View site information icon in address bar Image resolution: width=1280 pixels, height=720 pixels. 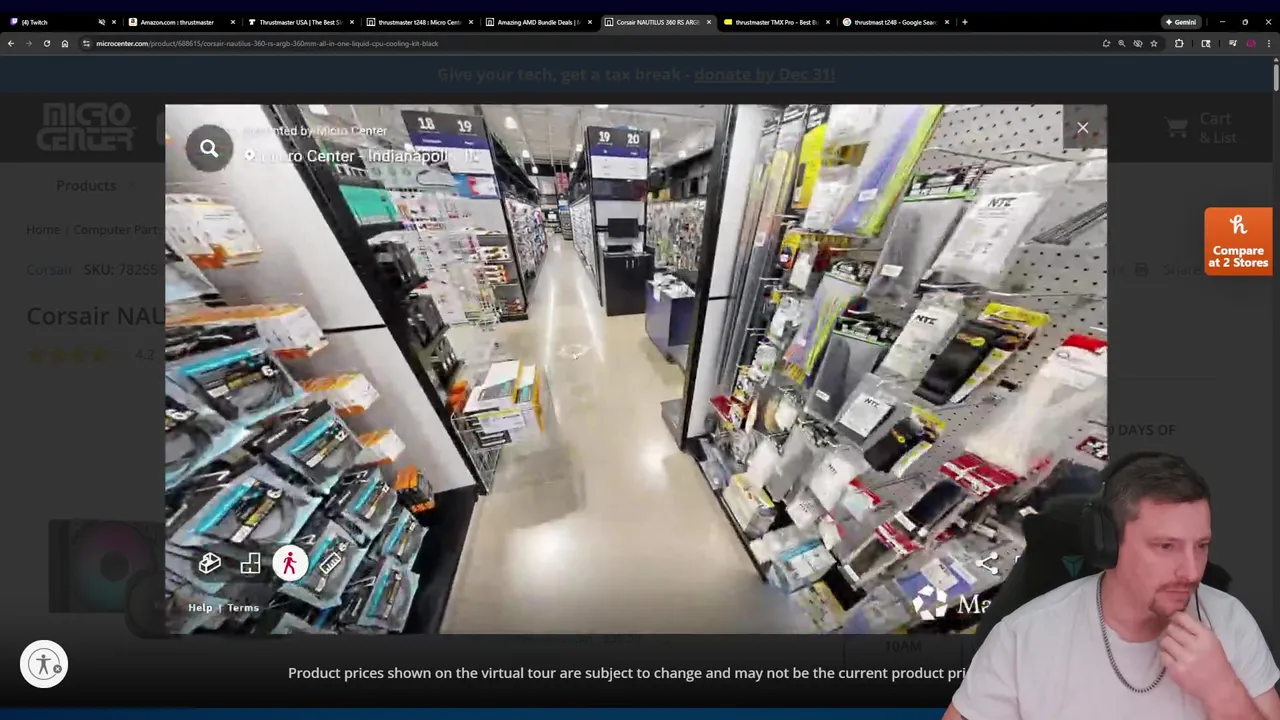click(86, 43)
